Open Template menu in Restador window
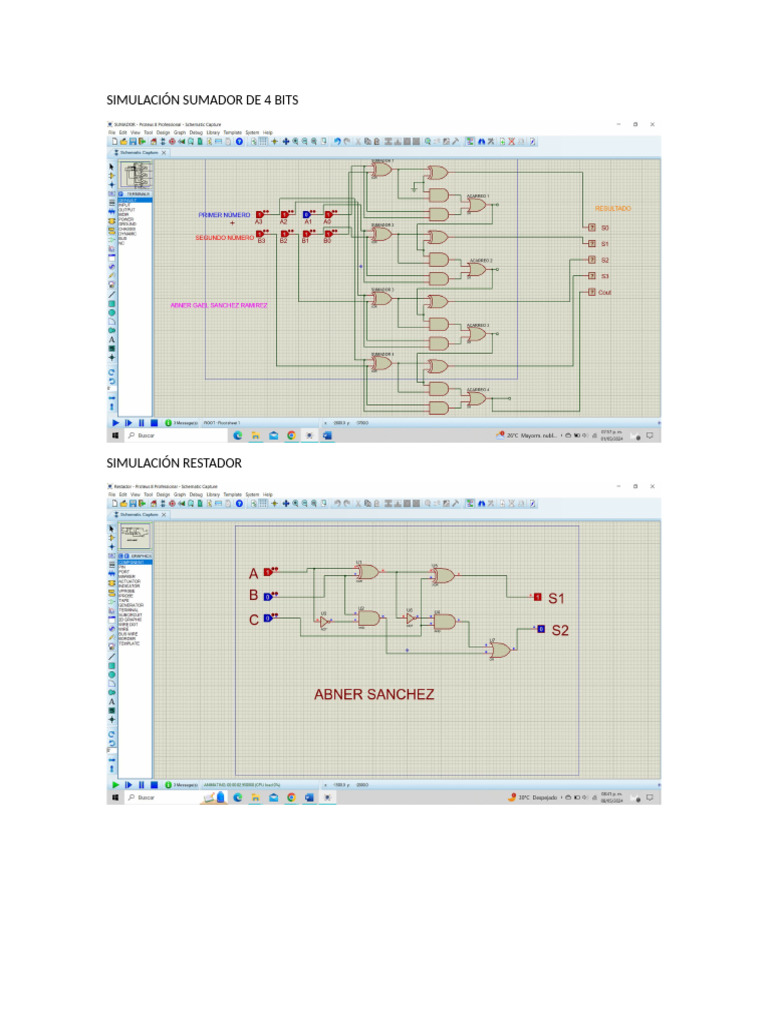The height and width of the screenshot is (1024, 768). point(232,494)
